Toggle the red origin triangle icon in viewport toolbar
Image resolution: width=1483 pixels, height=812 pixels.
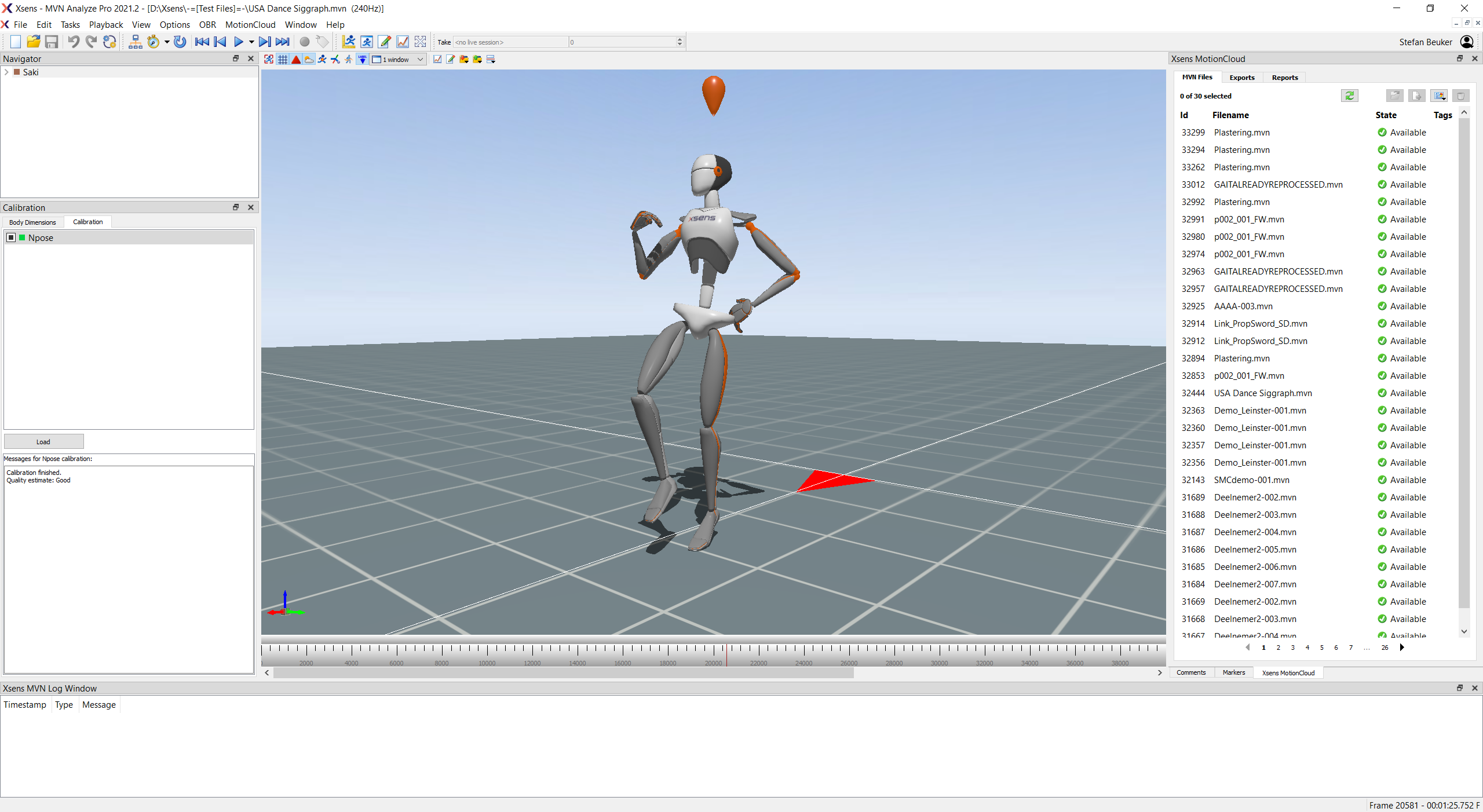pos(296,59)
